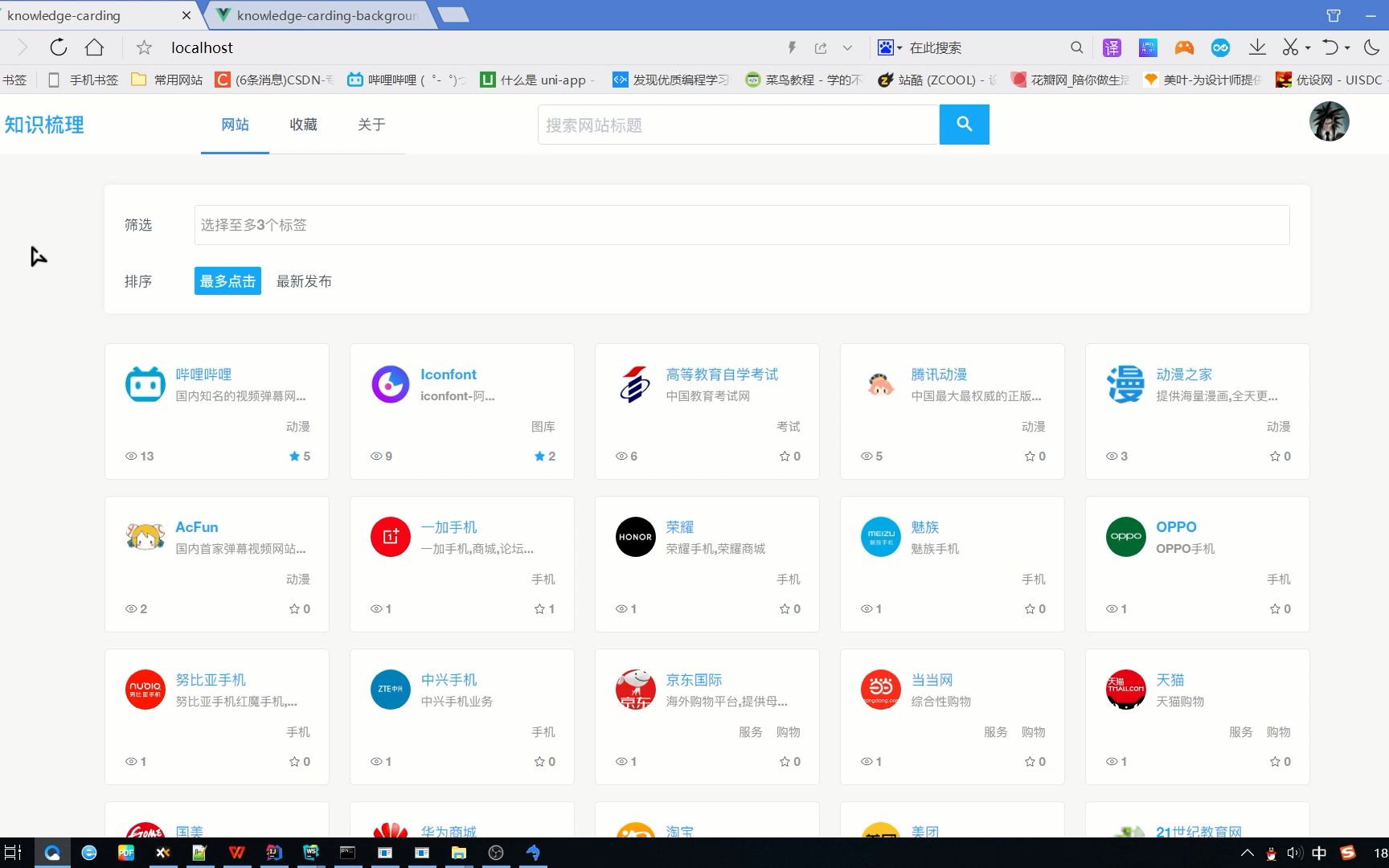Screen dimensions: 1389x868
Task: Click the ZTE logo icon
Action: 391,690
